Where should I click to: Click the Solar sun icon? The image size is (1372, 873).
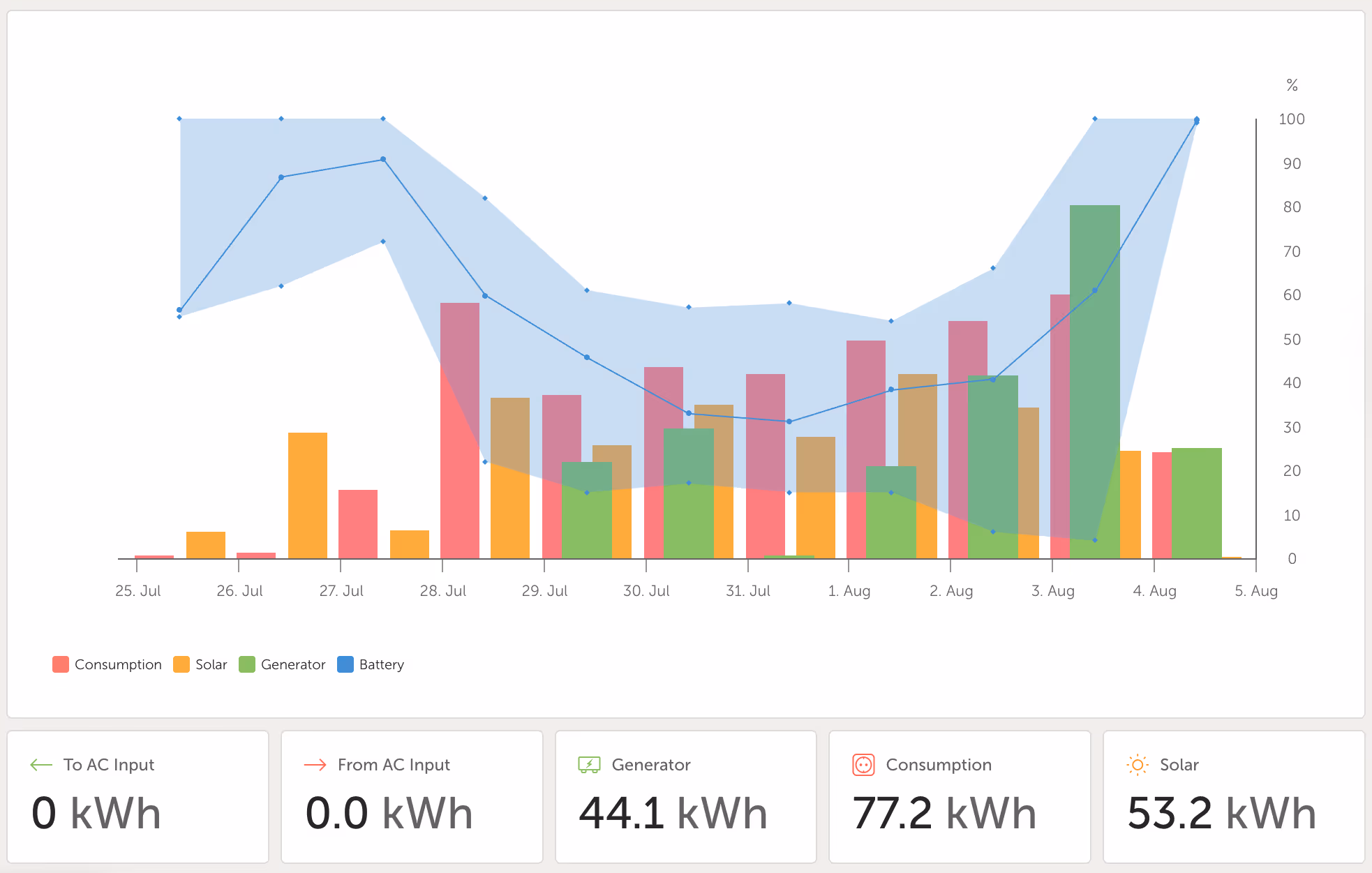pyautogui.click(x=1137, y=765)
